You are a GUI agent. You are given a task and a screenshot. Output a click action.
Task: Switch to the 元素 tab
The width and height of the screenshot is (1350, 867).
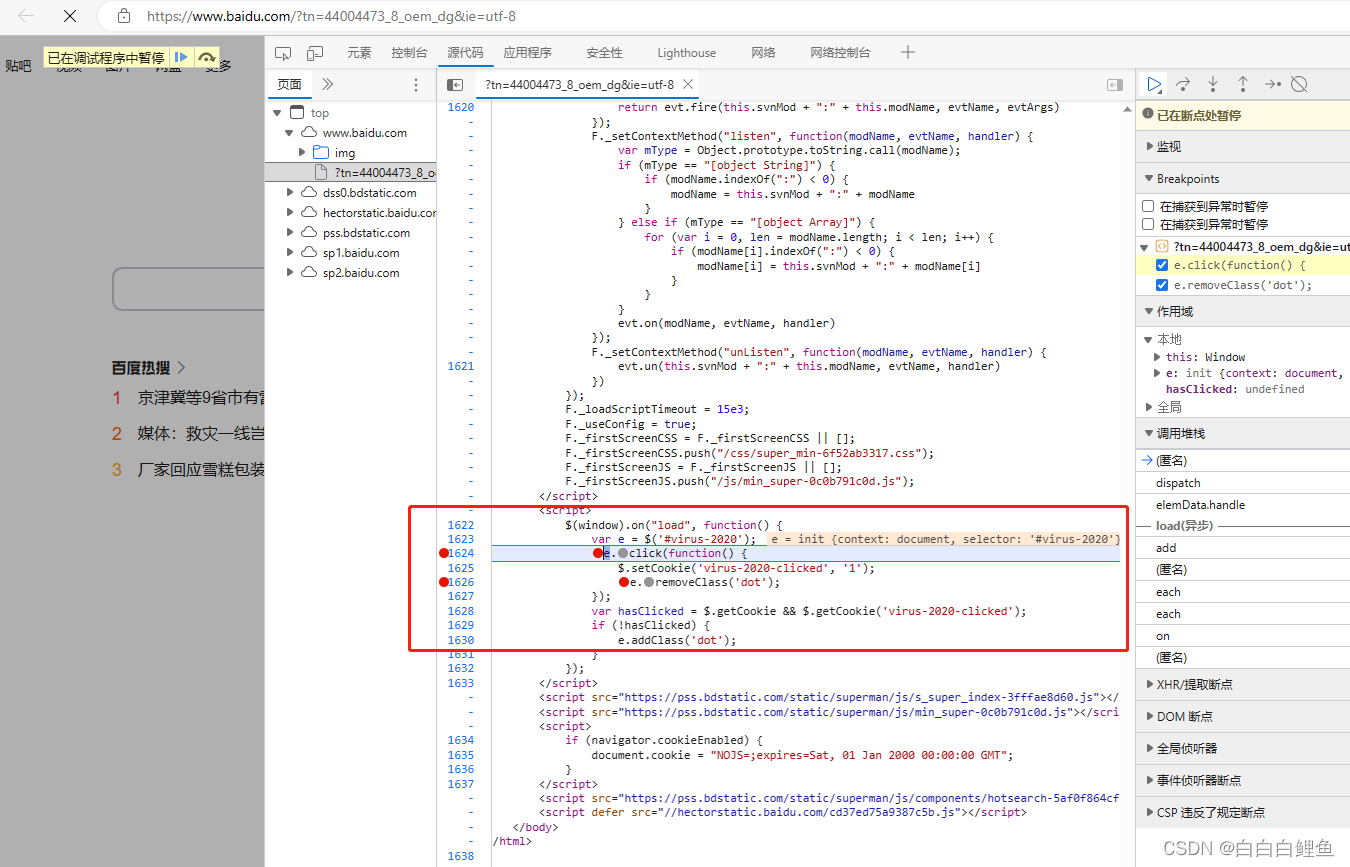click(359, 53)
